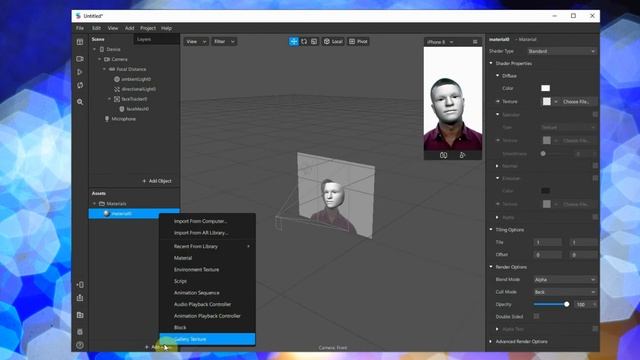Choose Gallery Texture in context menu
Screen dimensions: 640x360
[x=207, y=339]
